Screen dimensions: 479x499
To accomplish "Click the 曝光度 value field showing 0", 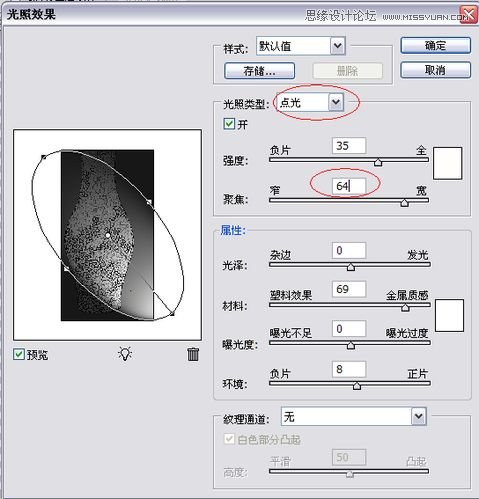I will coord(349,329).
